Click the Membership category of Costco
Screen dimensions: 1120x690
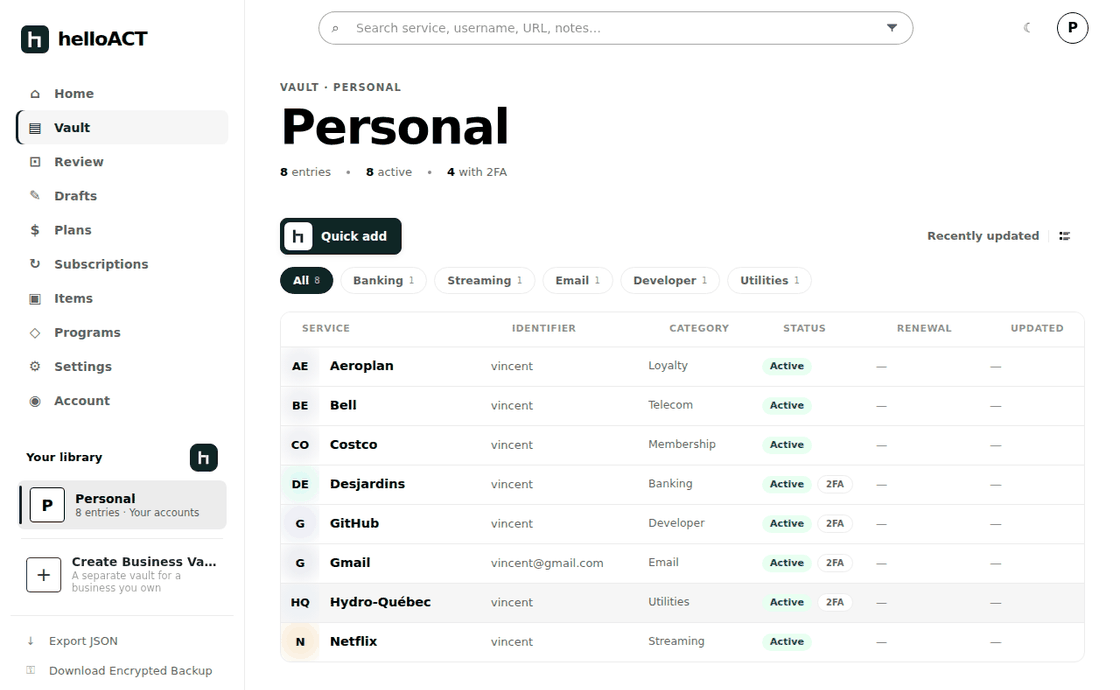[x=681, y=444]
